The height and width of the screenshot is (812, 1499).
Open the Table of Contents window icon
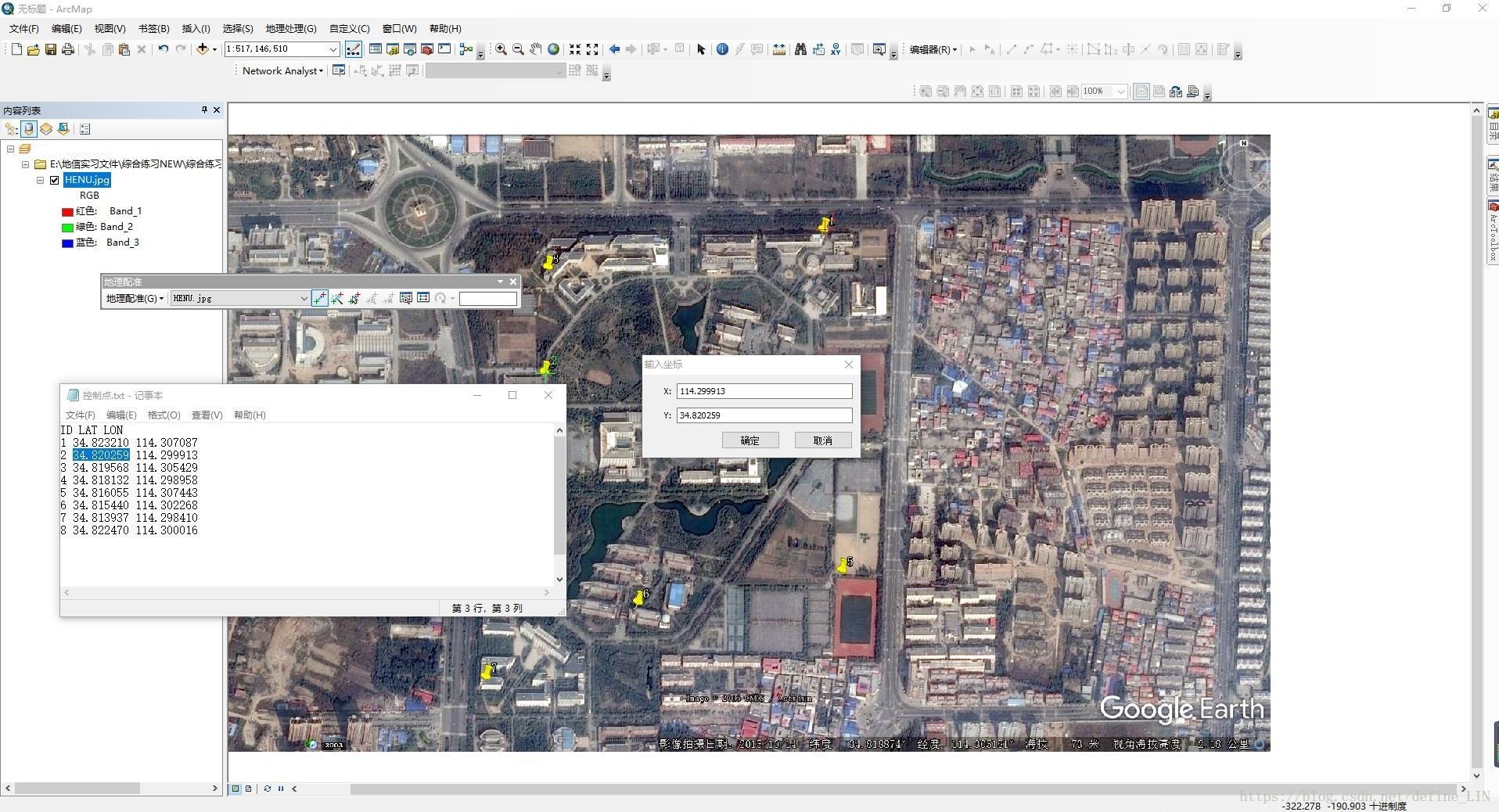tap(376, 49)
